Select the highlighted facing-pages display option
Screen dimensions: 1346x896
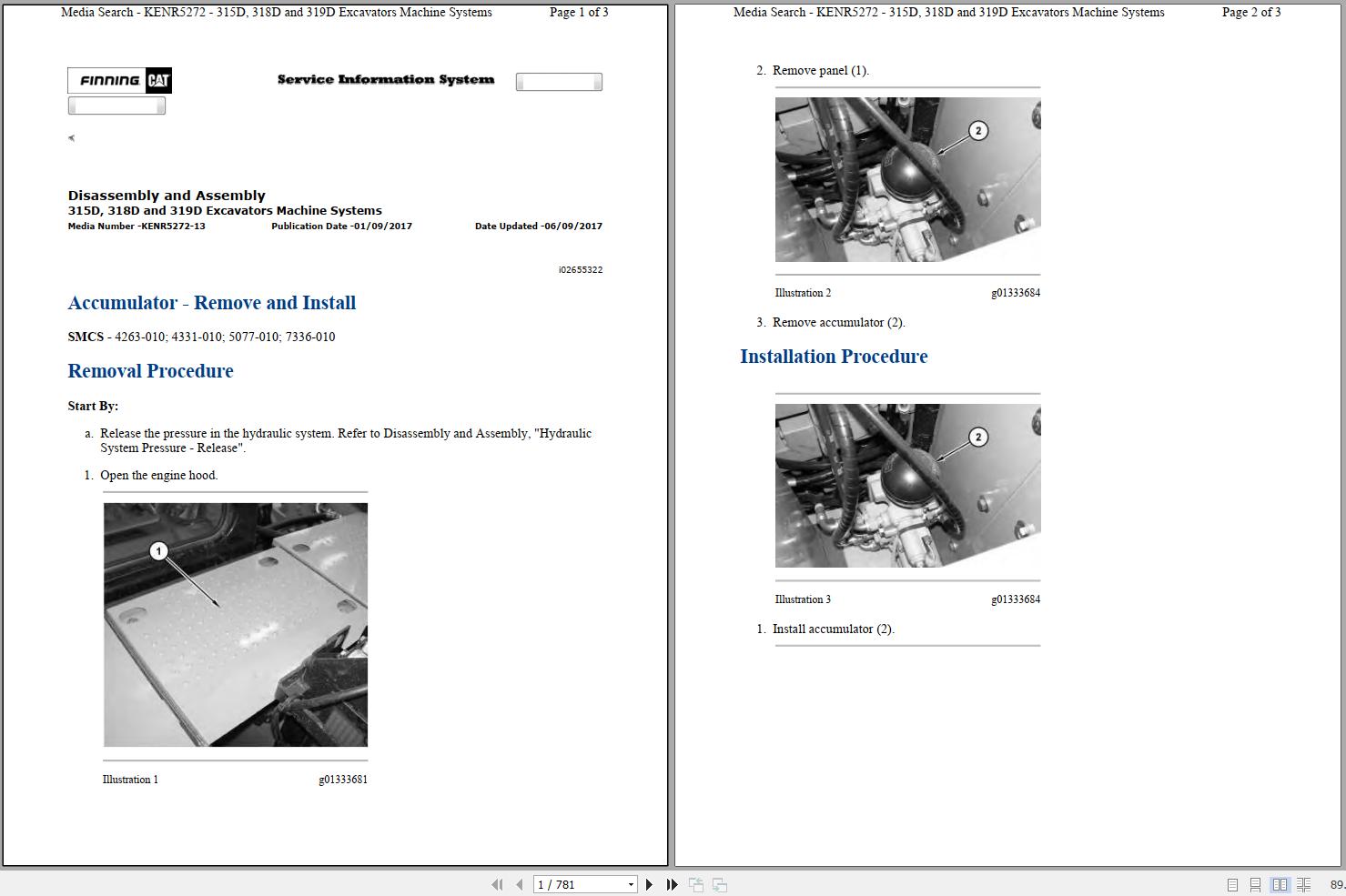tap(1280, 883)
